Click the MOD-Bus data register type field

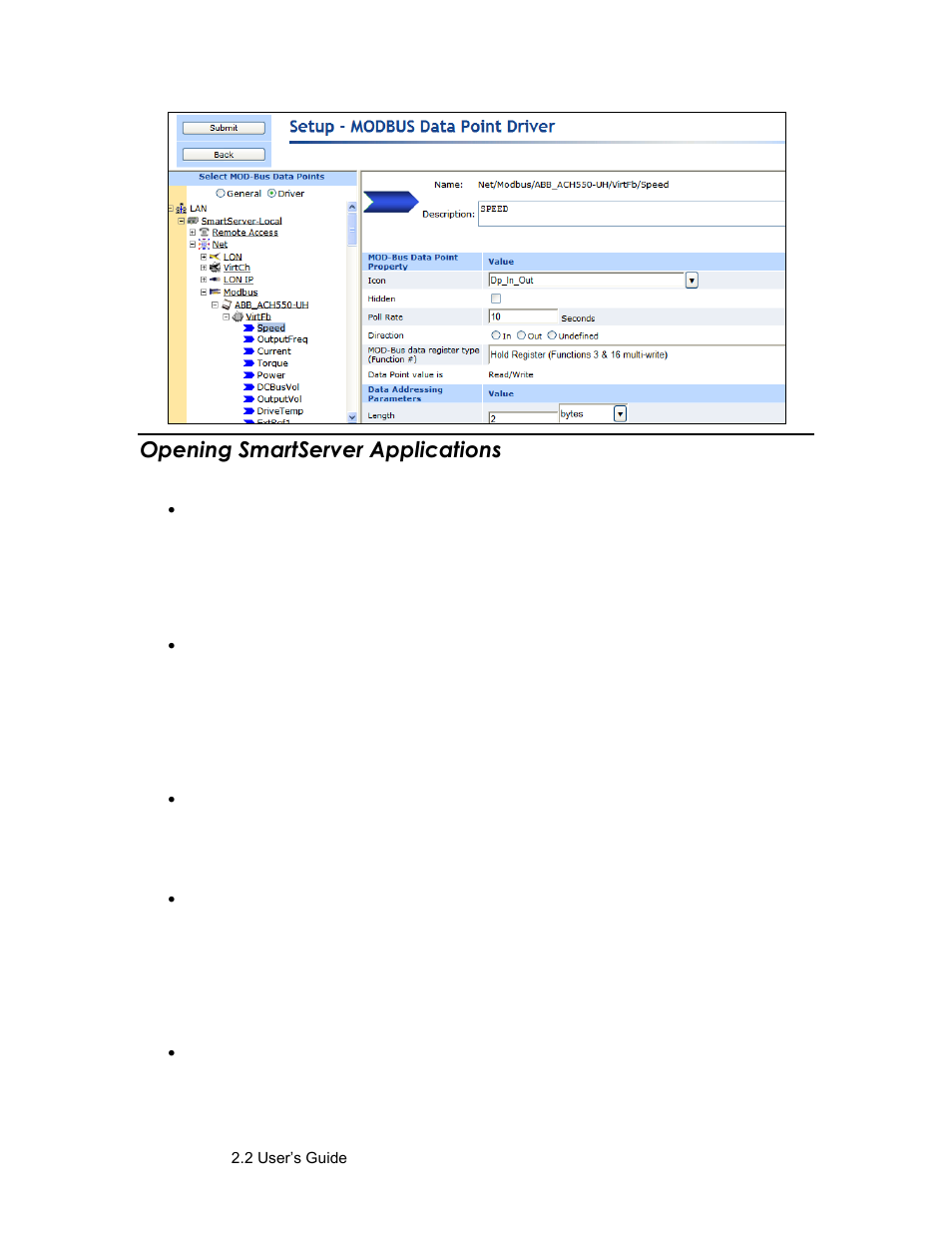tap(637, 354)
